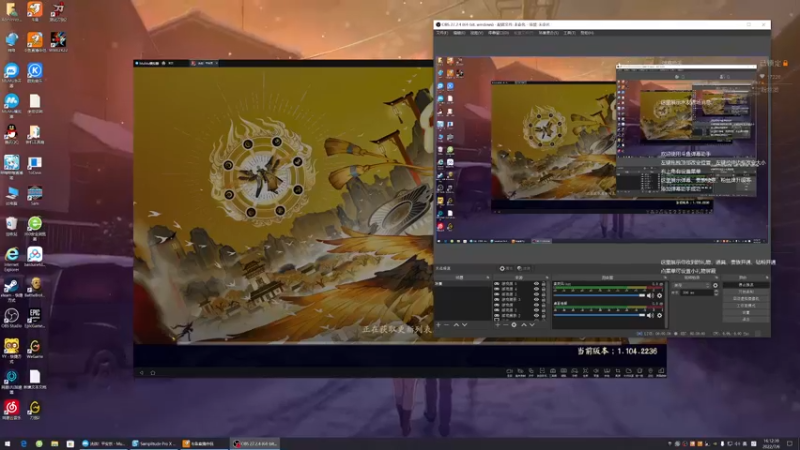This screenshot has width=800, height=450.
Task: Click Exit button in OBS Controls
Action: (746, 319)
